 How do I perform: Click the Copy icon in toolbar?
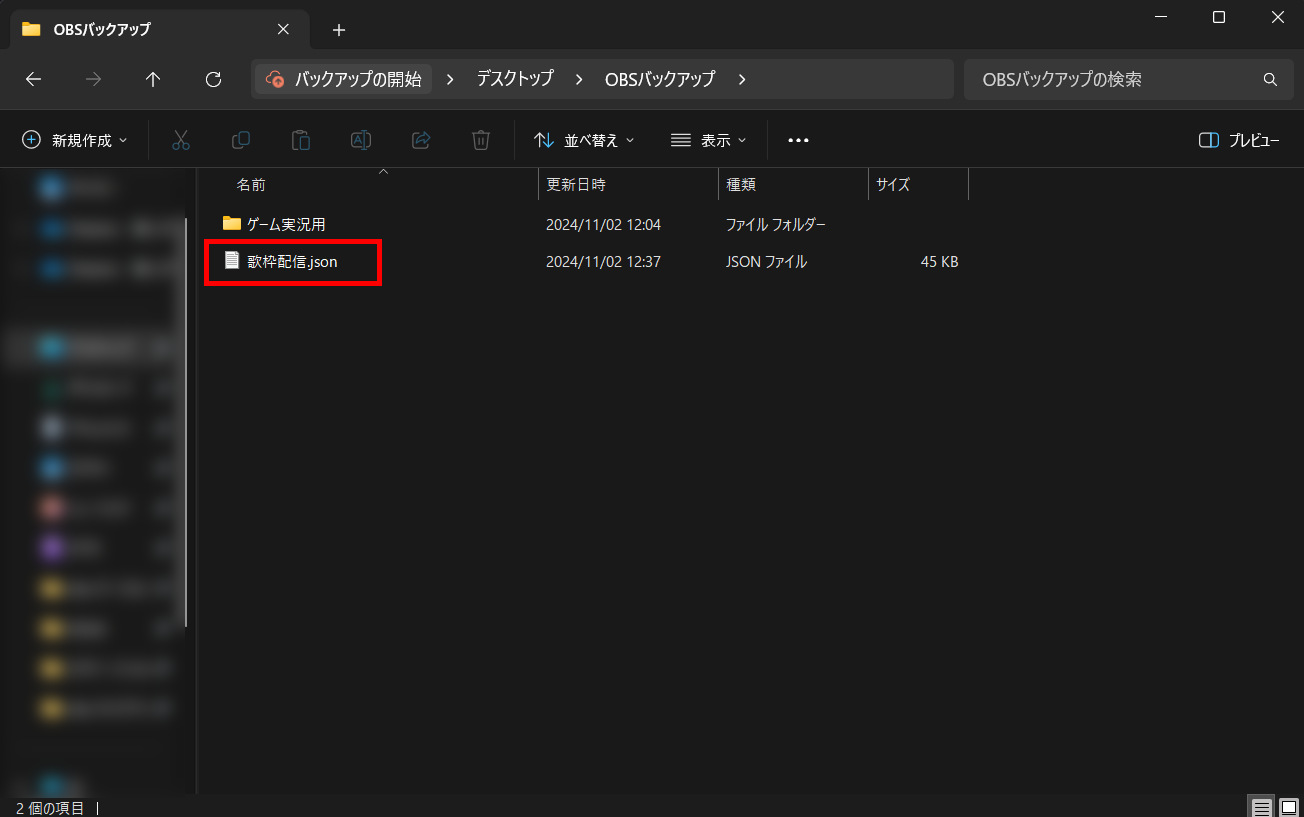241,140
